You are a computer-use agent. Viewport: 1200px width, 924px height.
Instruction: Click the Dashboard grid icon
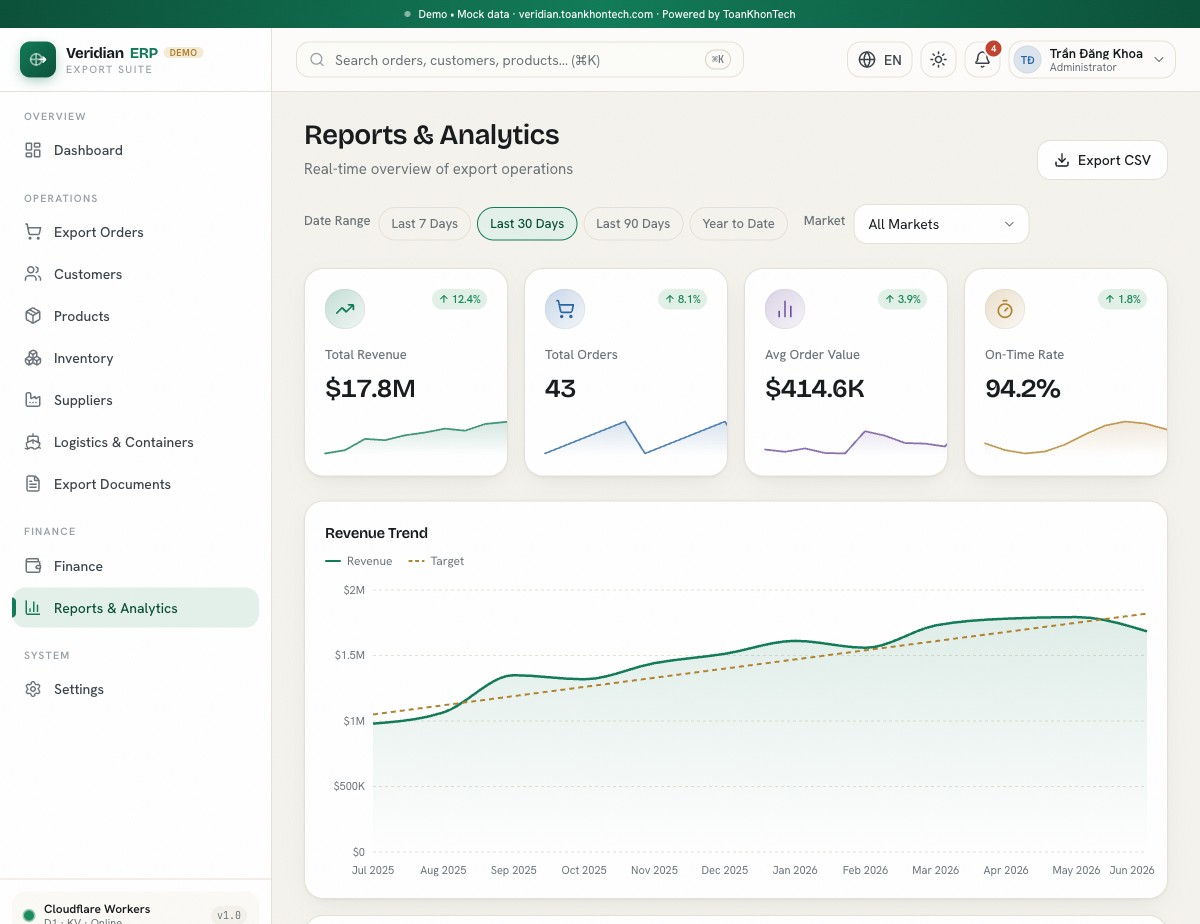33,150
